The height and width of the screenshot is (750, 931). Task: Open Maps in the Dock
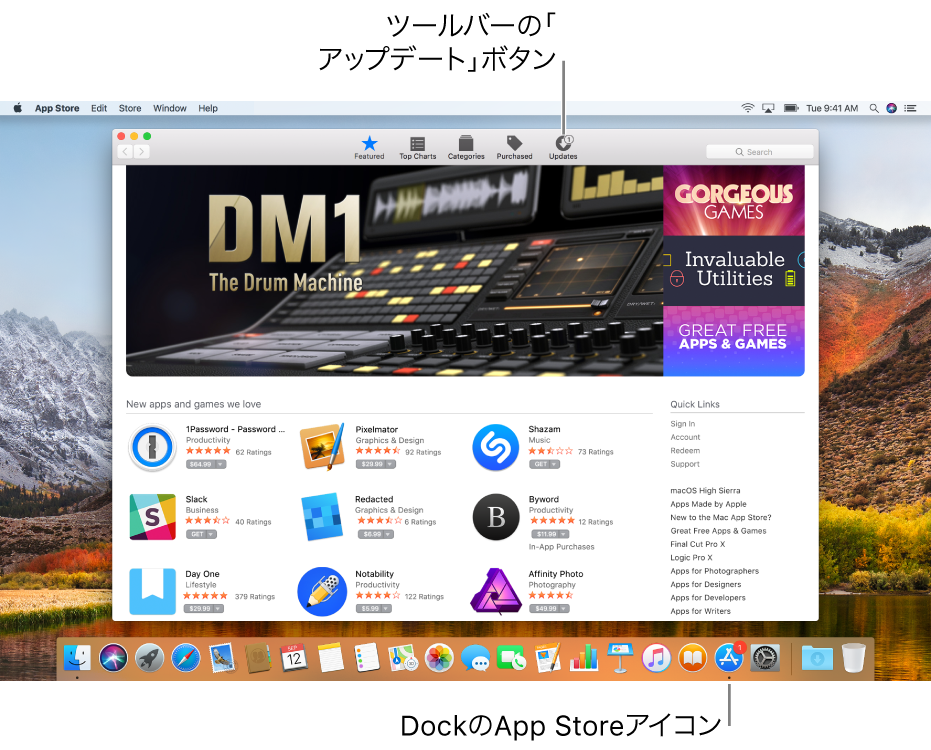(403, 658)
